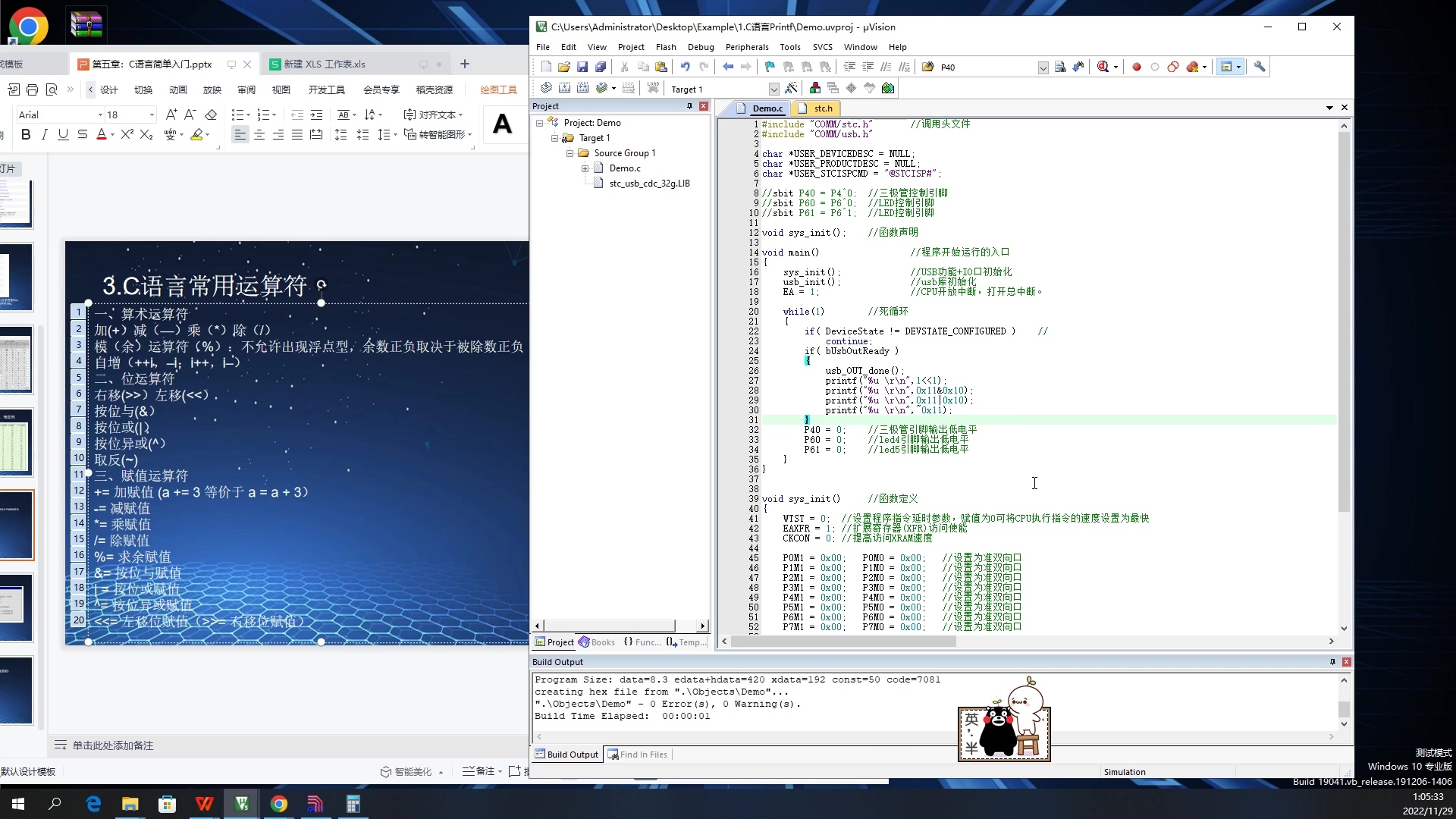
Task: Click Save file icon in µVision toolbar
Action: point(582,67)
